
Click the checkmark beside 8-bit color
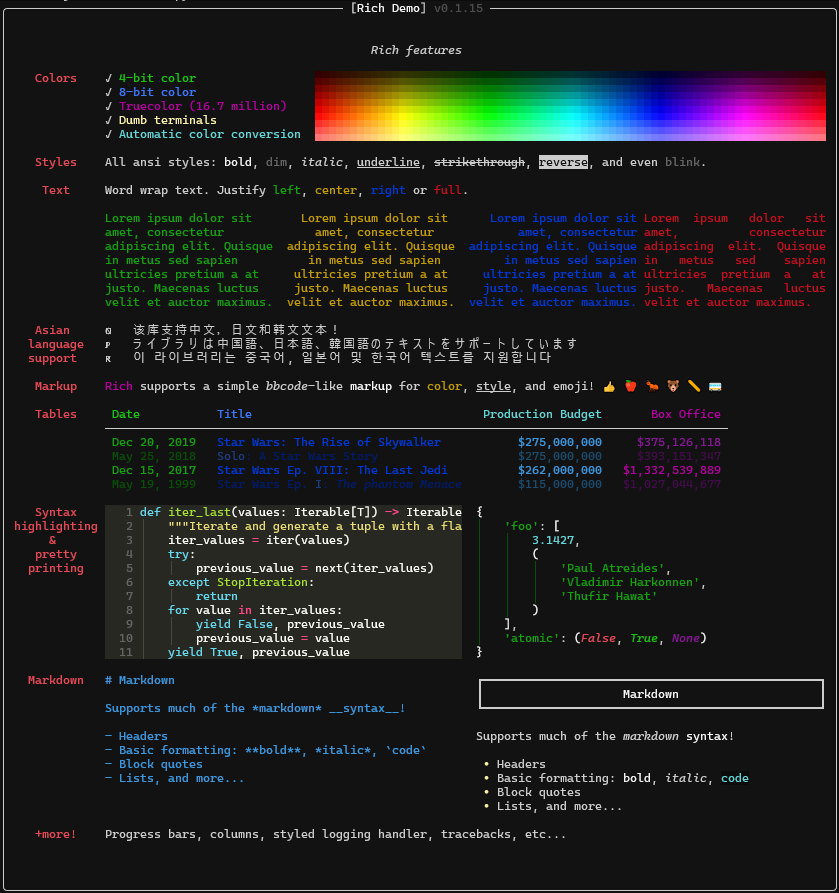point(109,92)
